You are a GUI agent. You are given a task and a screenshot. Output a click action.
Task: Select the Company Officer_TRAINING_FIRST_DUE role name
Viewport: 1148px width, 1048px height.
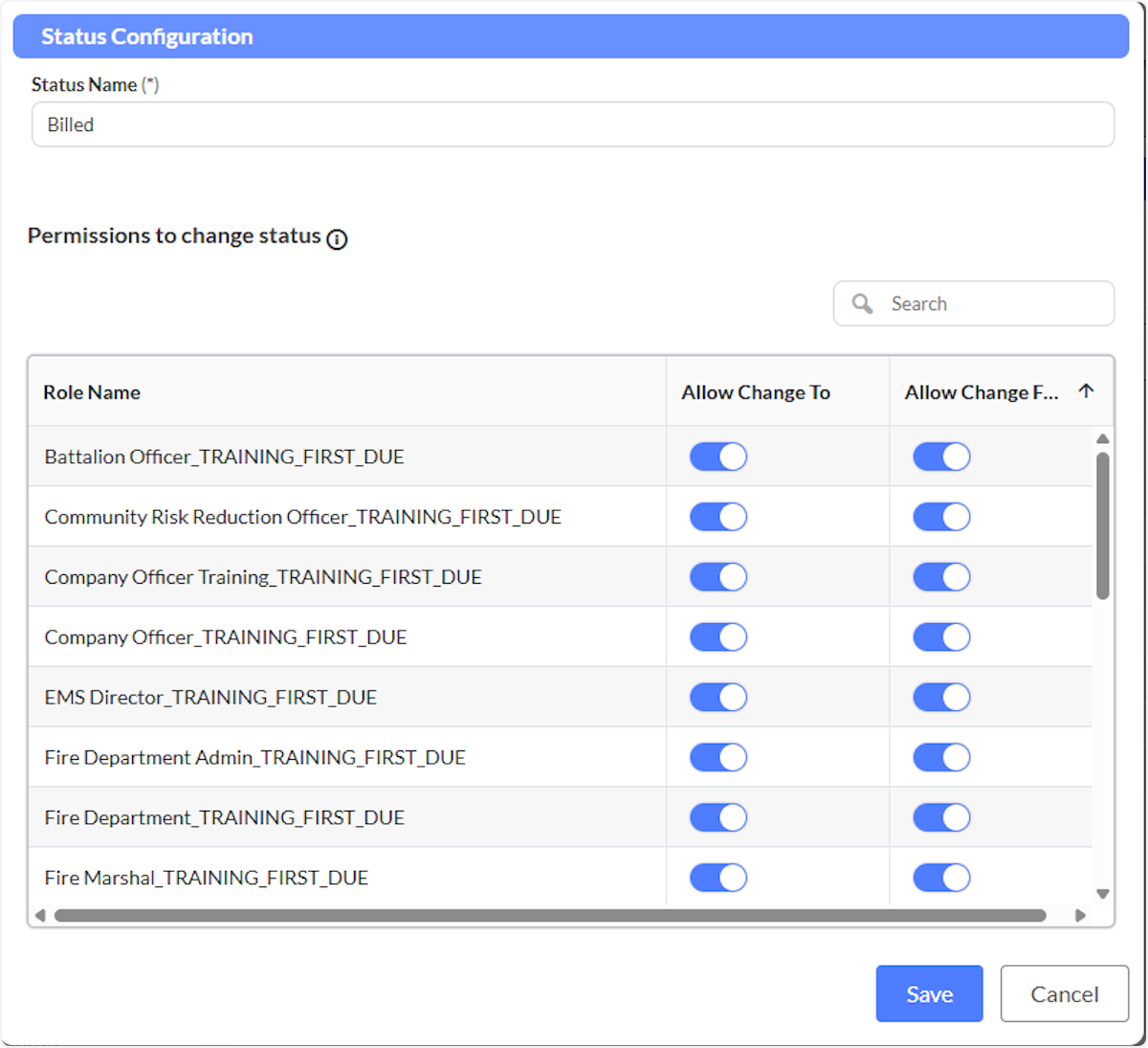[x=226, y=637]
